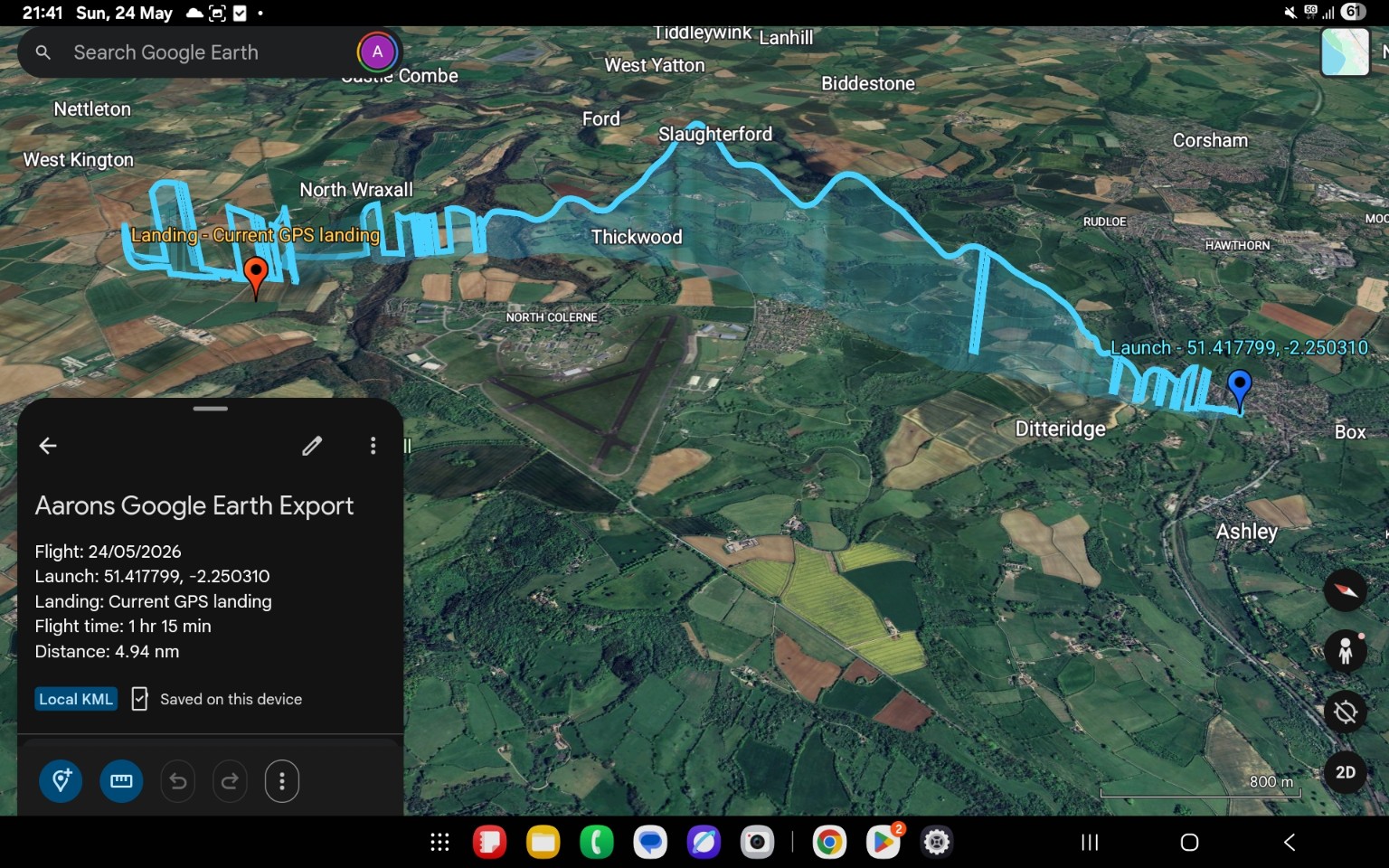Click Nettleton map label
Image resolution: width=1389 pixels, height=868 pixels.
pos(92,109)
